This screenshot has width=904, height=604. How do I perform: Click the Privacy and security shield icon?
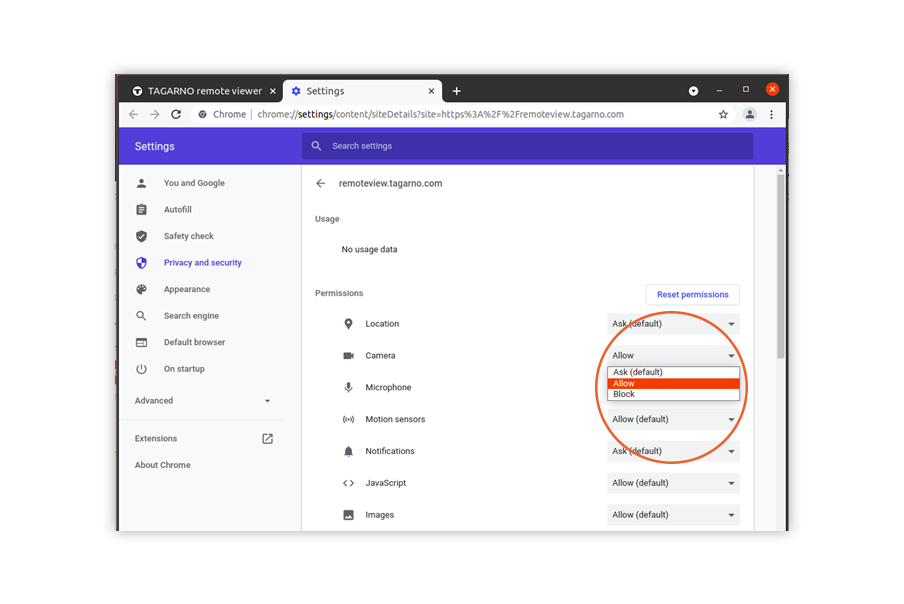[x=141, y=262]
